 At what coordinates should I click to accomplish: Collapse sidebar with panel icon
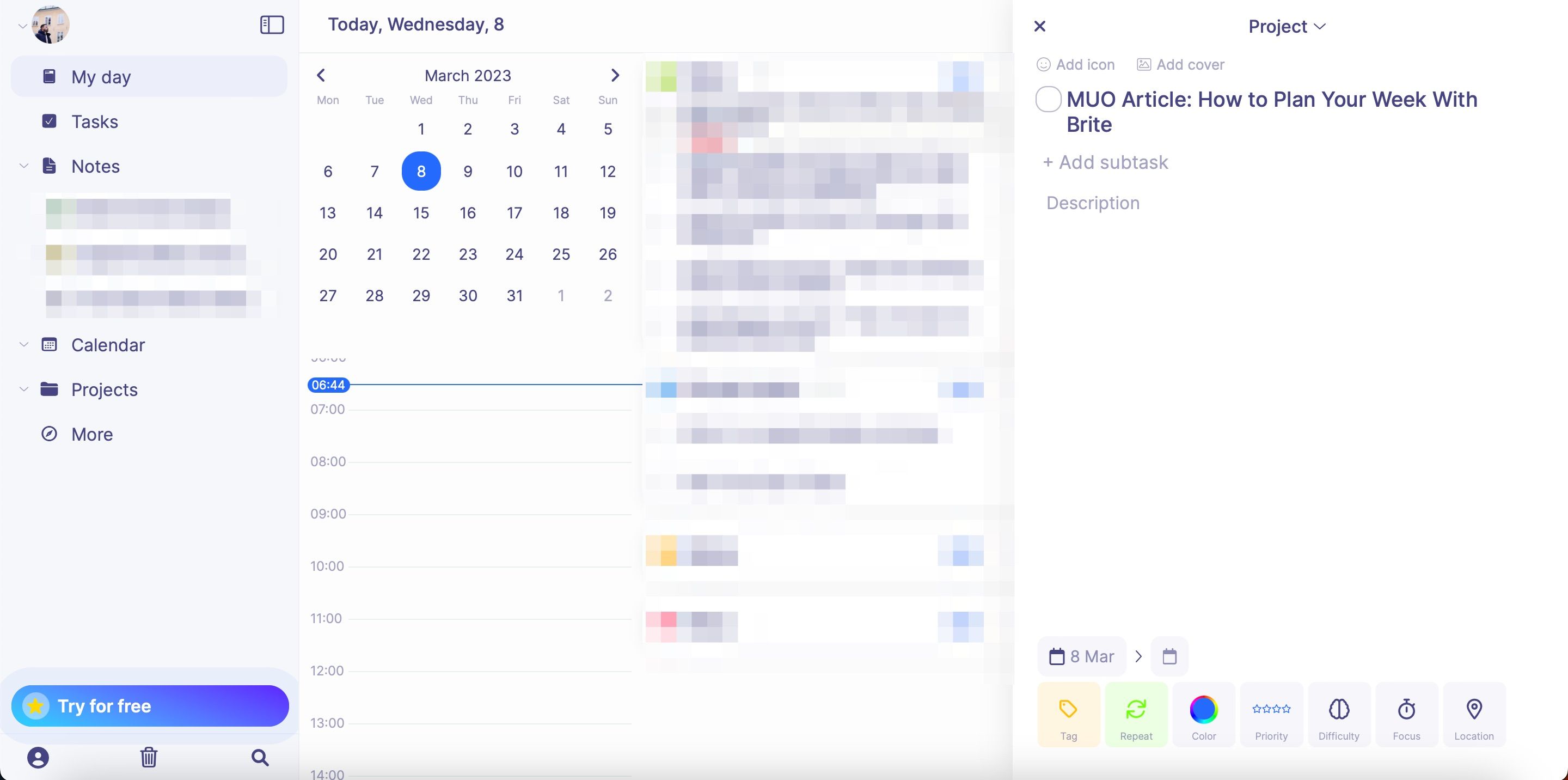(x=272, y=25)
